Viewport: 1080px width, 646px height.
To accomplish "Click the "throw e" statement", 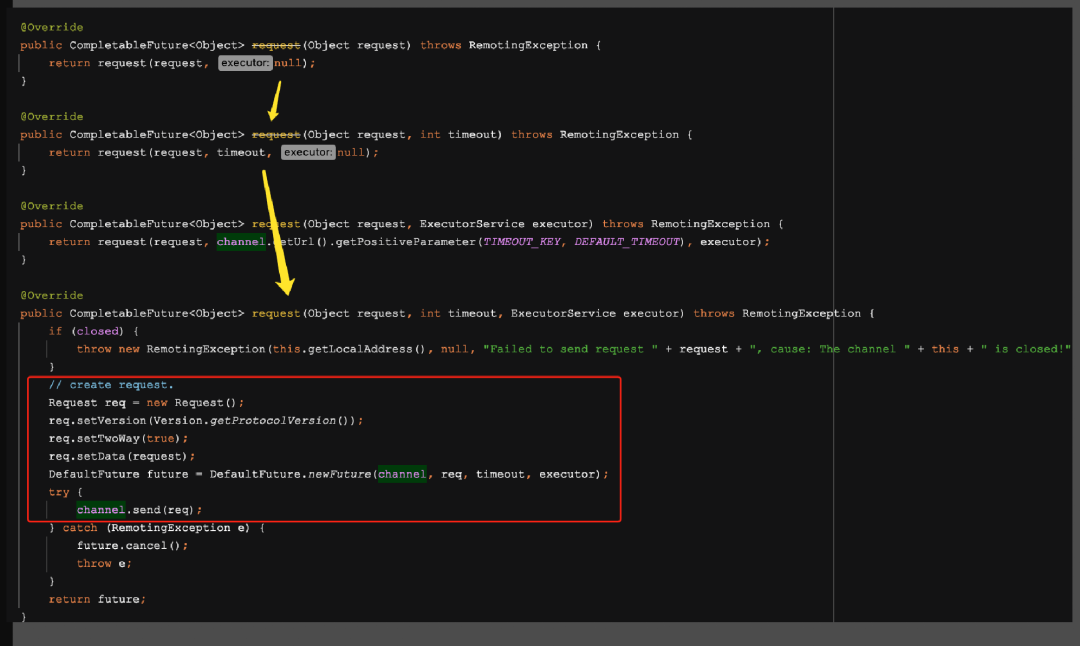I will coord(104,564).
